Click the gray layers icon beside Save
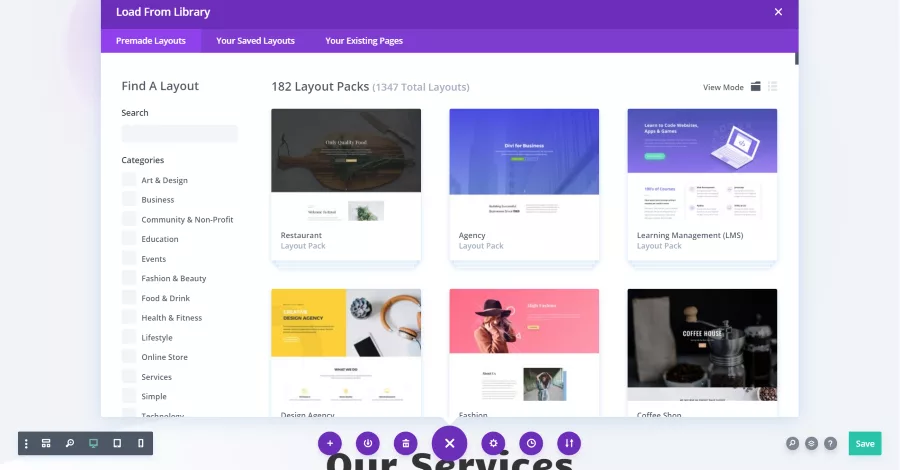This screenshot has height=470, width=900. pyautogui.click(x=811, y=444)
